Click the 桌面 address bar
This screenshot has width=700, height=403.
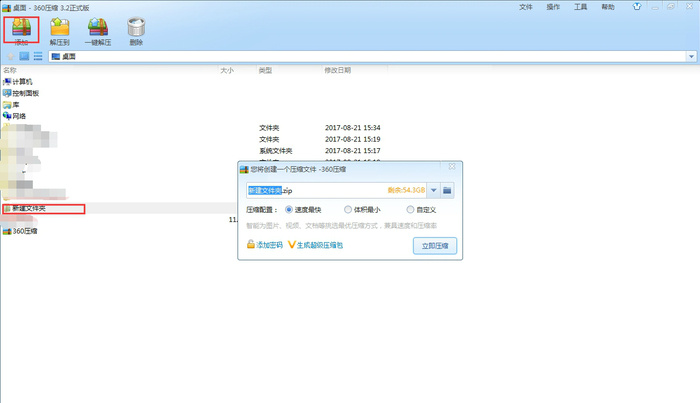(368, 57)
